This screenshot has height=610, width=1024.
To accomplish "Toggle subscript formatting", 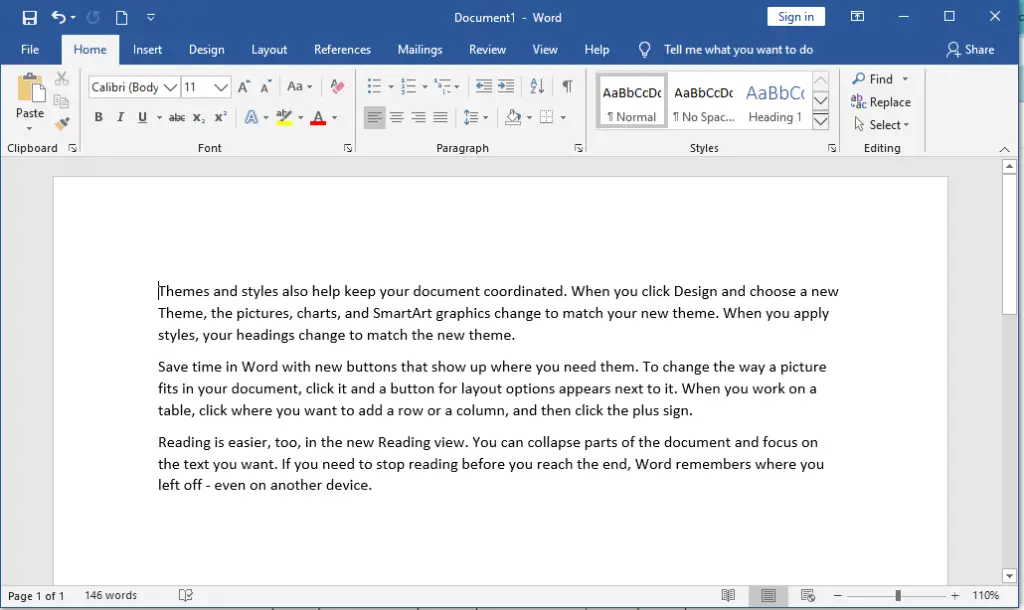I will pos(199,117).
